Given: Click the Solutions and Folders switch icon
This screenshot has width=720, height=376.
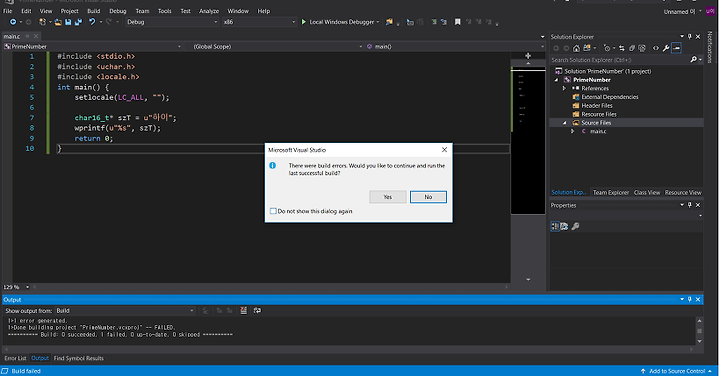Looking at the screenshot, I should click(x=587, y=48).
